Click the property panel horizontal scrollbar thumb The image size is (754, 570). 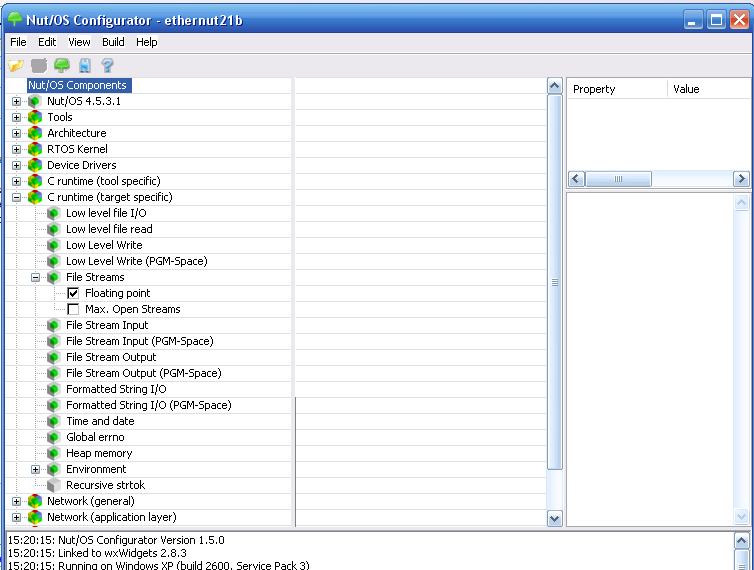(618, 179)
